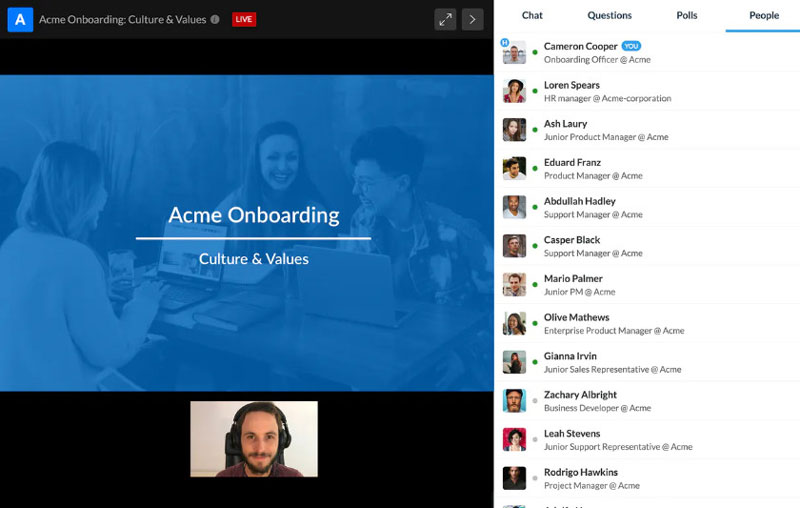Expand the video to fullscreen

point(445,19)
